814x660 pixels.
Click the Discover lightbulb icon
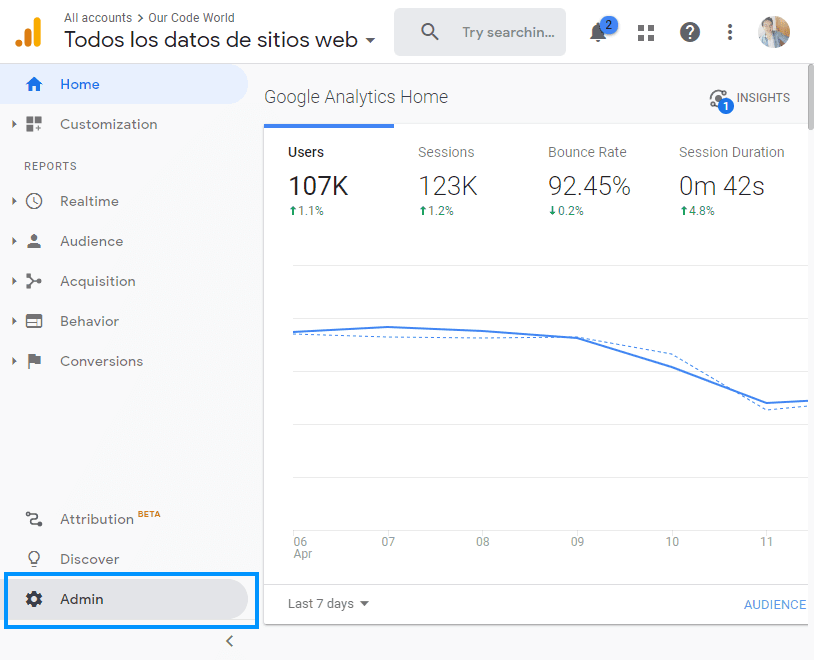pos(34,559)
